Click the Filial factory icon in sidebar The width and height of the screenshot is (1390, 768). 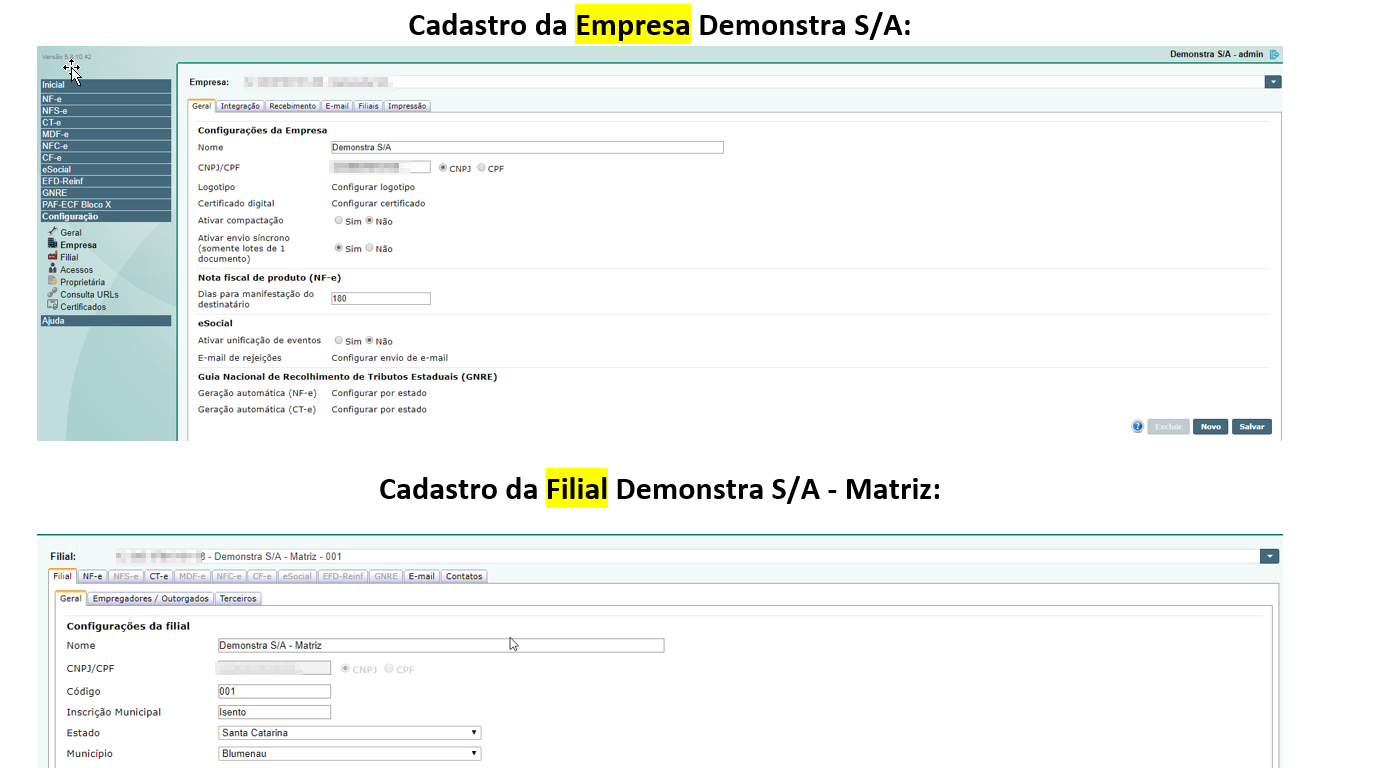point(52,257)
